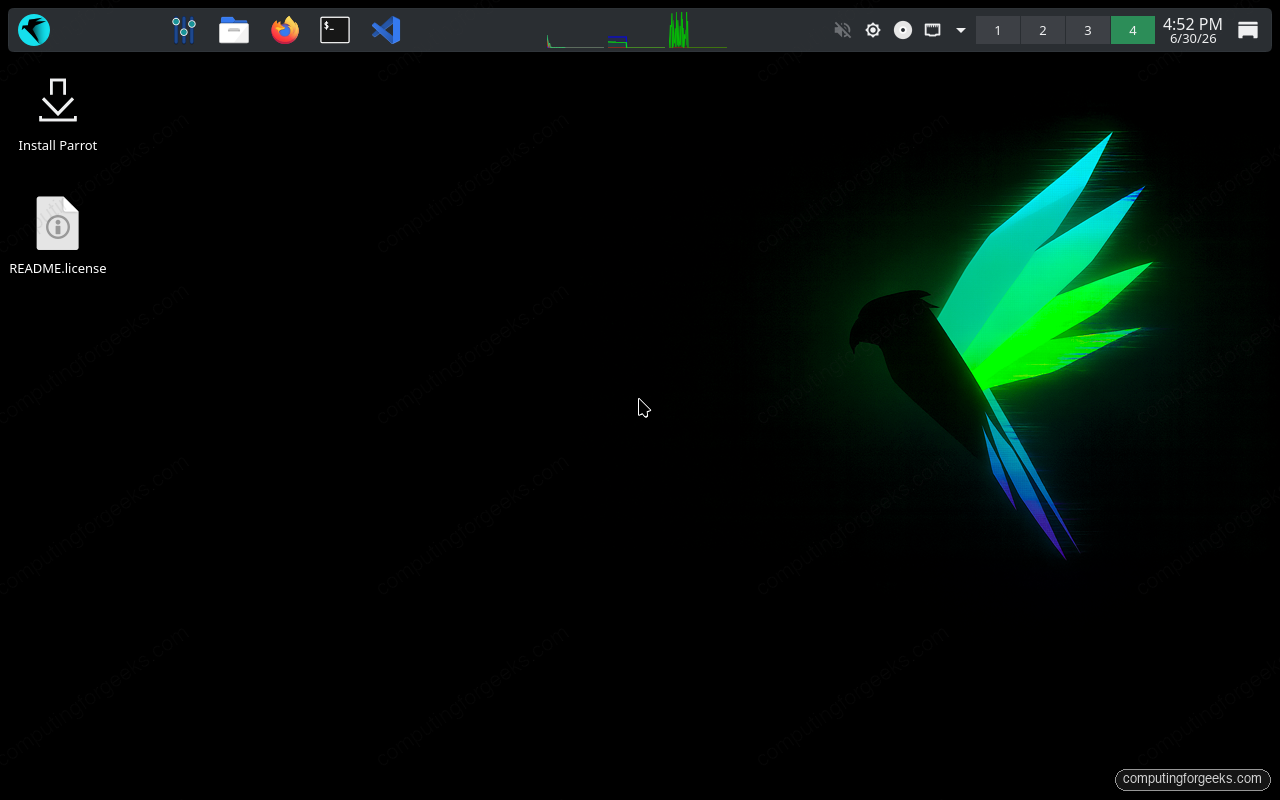Image resolution: width=1280 pixels, height=800 pixels.
Task: Open the brightness settings tray icon
Action: (873, 30)
